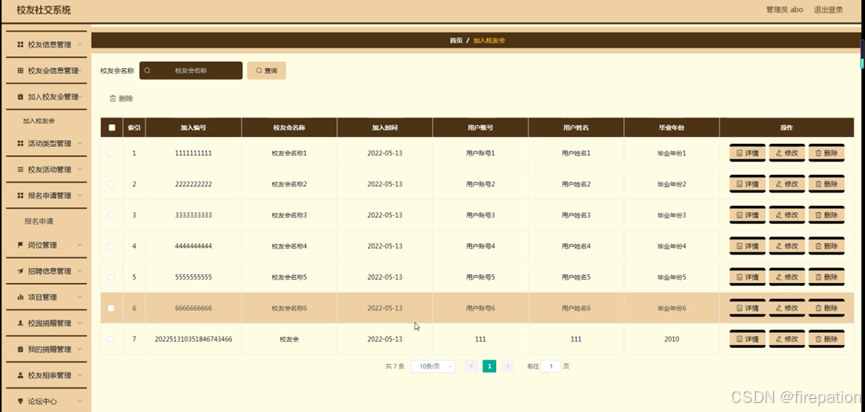Open the 10条/页 page size dropdown
Viewport: 865px width, 412px height.
pyautogui.click(x=434, y=366)
